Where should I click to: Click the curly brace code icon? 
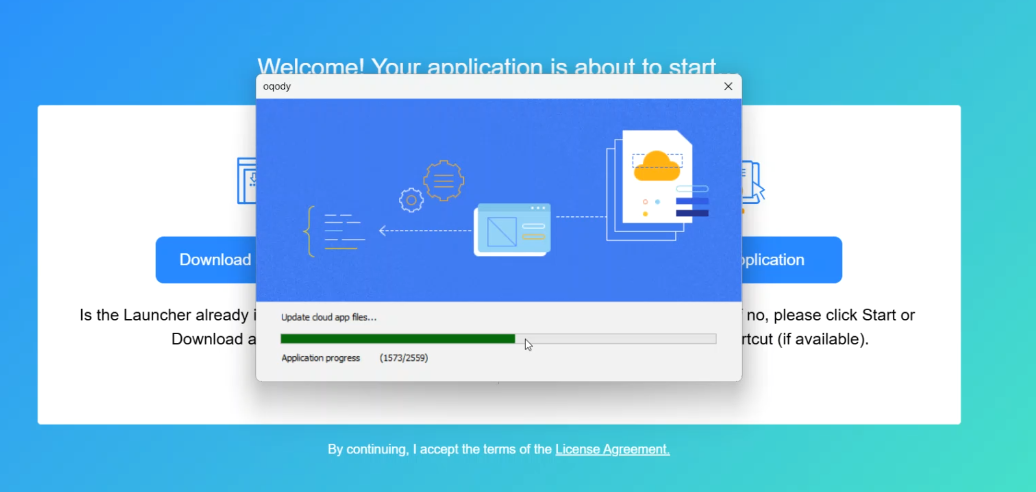click(x=310, y=231)
